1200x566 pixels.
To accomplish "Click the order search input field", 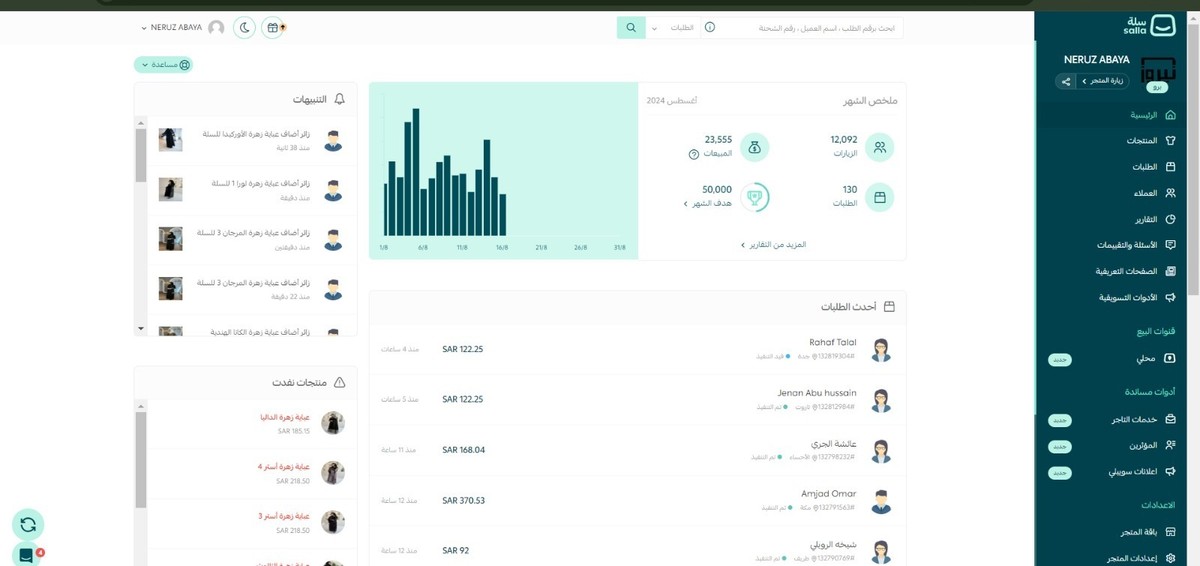I will point(810,27).
